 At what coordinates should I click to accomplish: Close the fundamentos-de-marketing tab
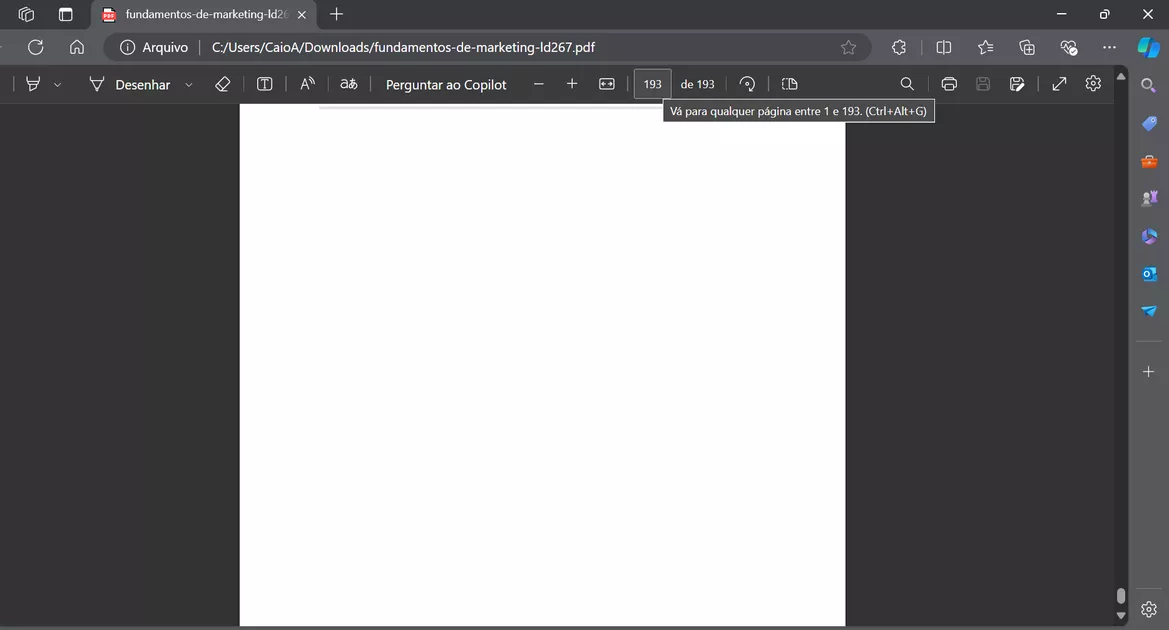pyautogui.click(x=302, y=14)
